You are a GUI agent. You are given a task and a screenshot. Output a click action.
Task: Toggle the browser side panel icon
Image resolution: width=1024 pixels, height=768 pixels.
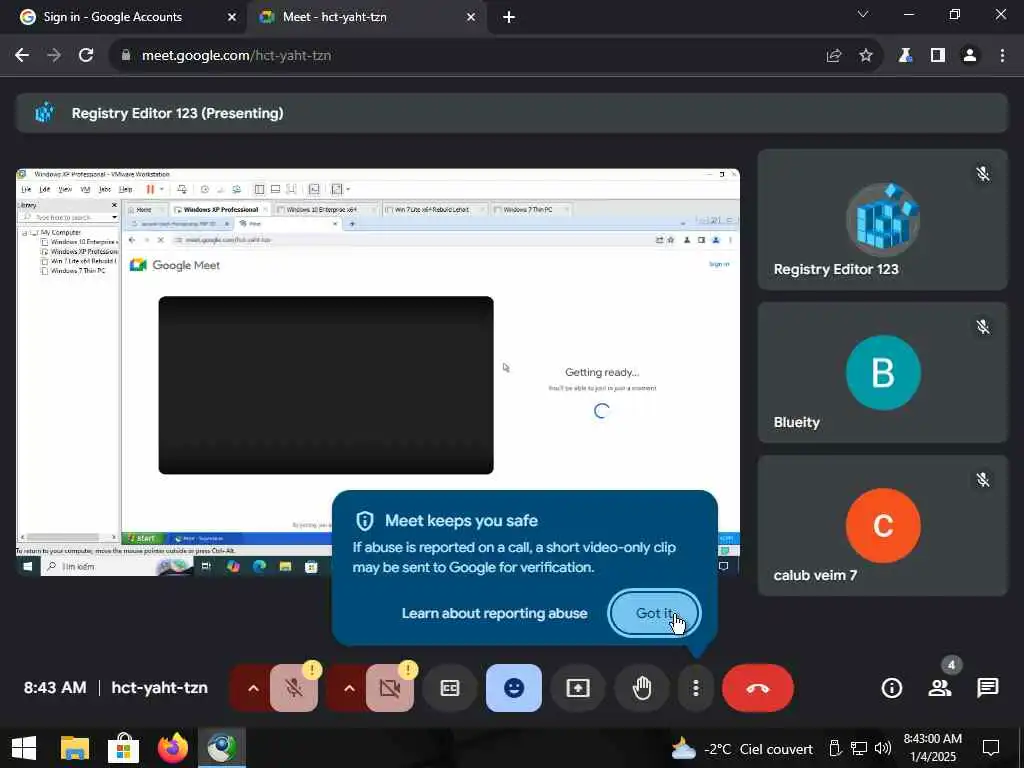[937, 56]
